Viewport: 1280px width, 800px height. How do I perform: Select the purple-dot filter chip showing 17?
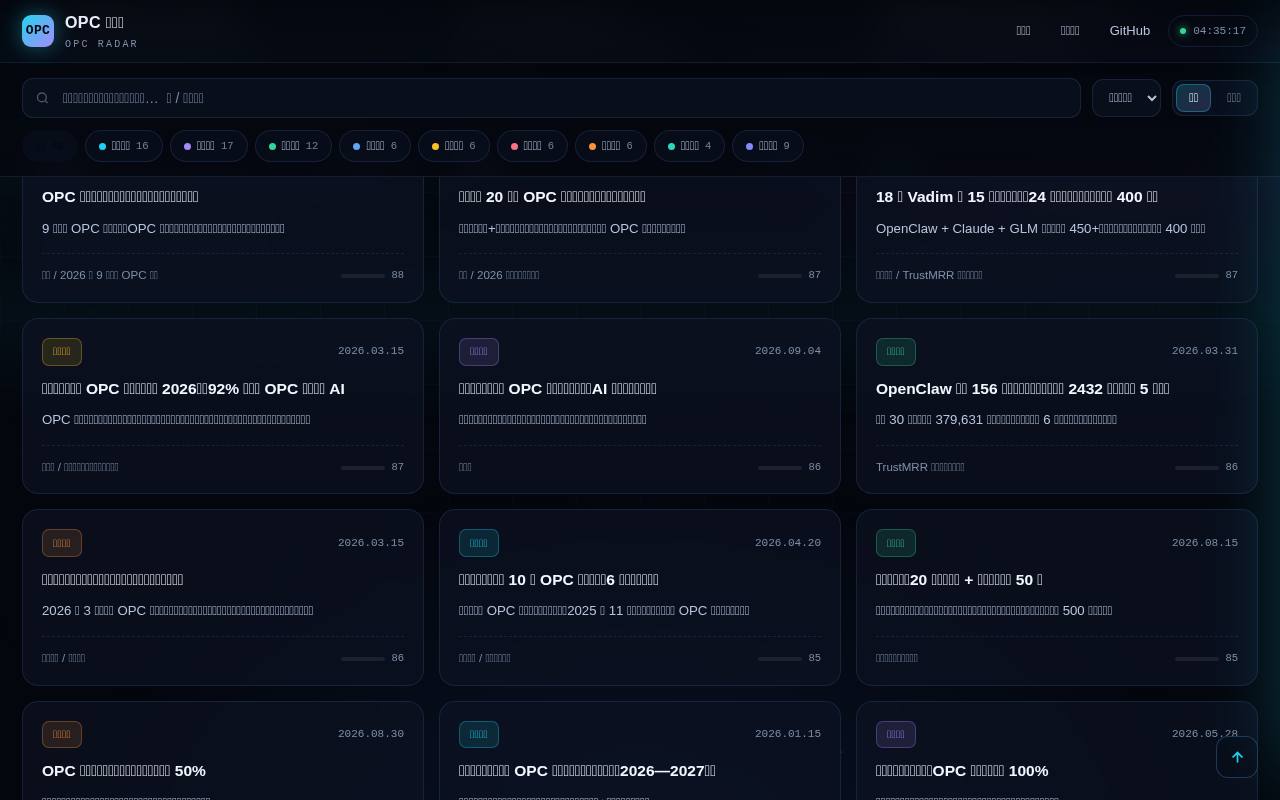(x=209, y=146)
